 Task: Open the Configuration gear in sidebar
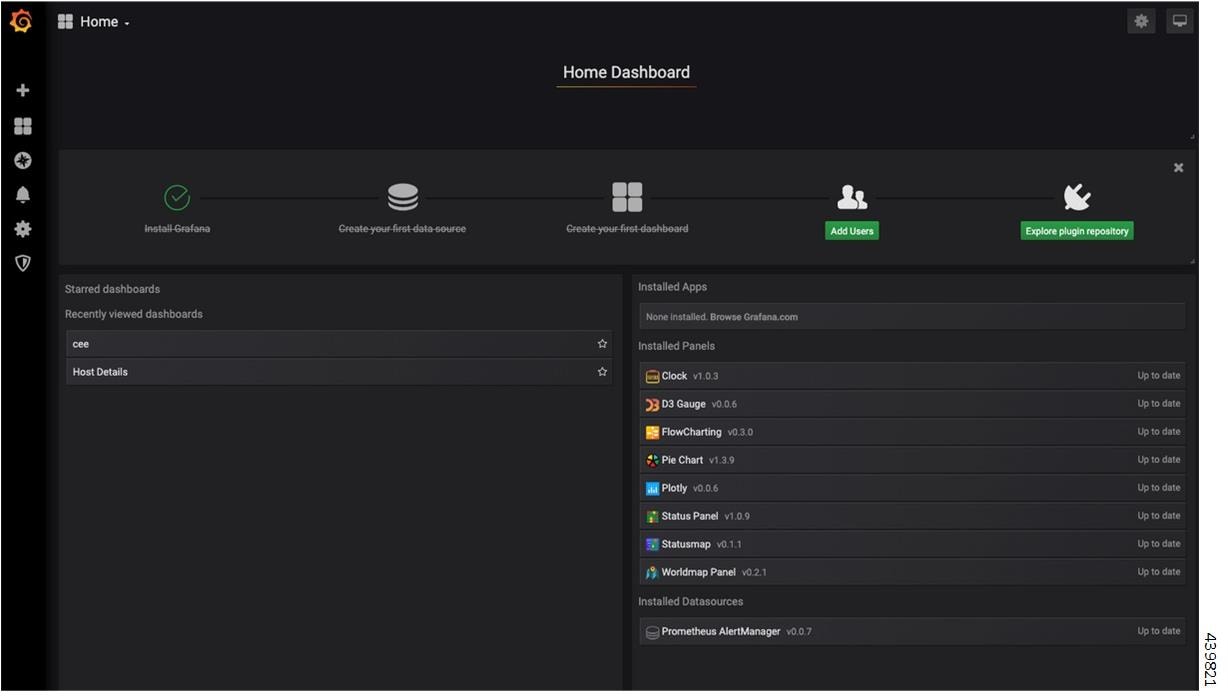[x=22, y=229]
